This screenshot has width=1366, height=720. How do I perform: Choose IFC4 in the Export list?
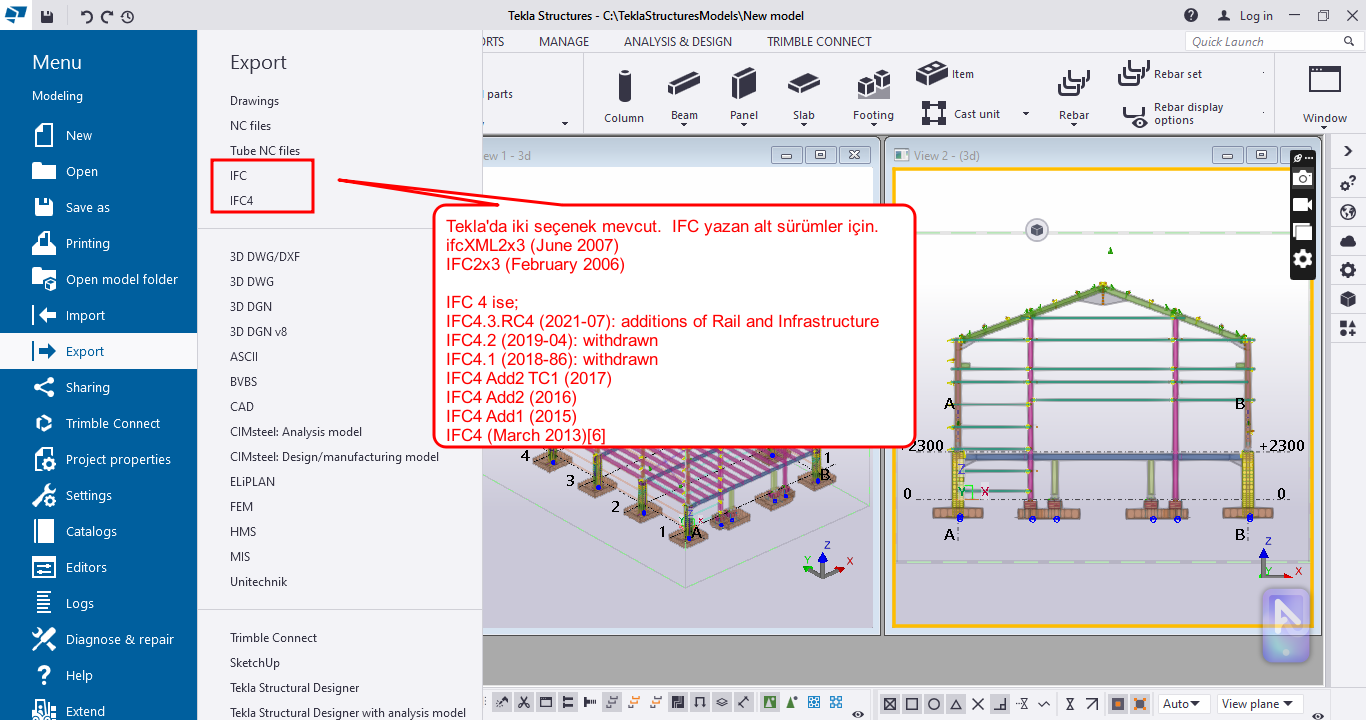(242, 200)
